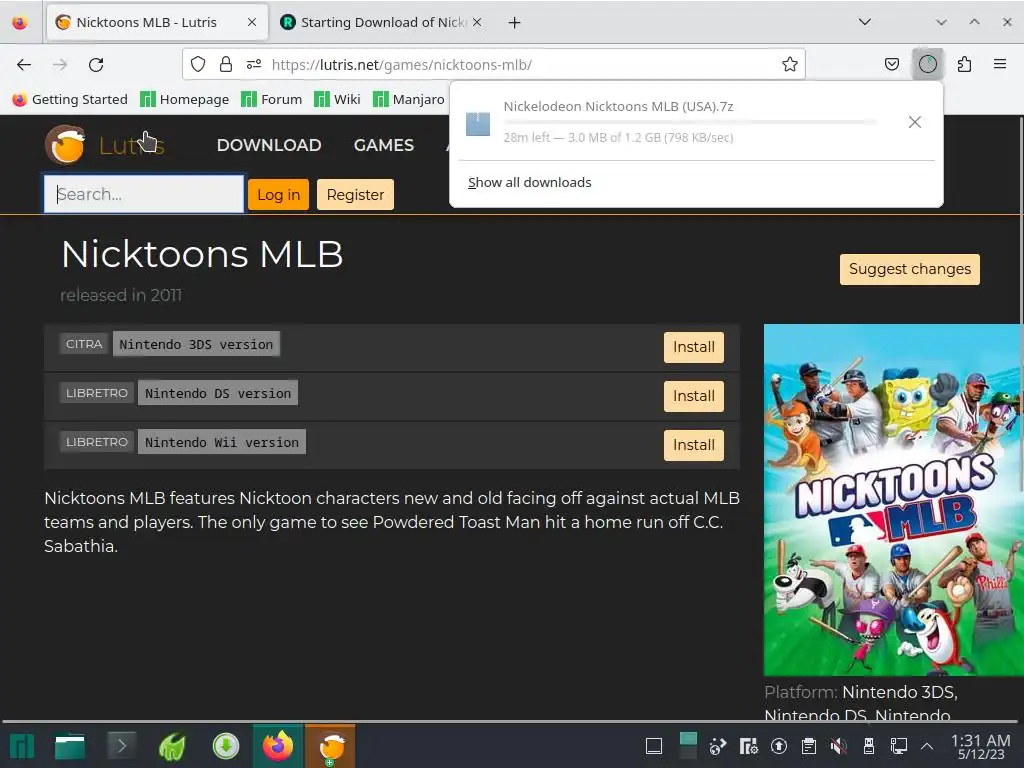Open the removable devices tray icon
The height and width of the screenshot is (768, 1024).
tap(869, 746)
